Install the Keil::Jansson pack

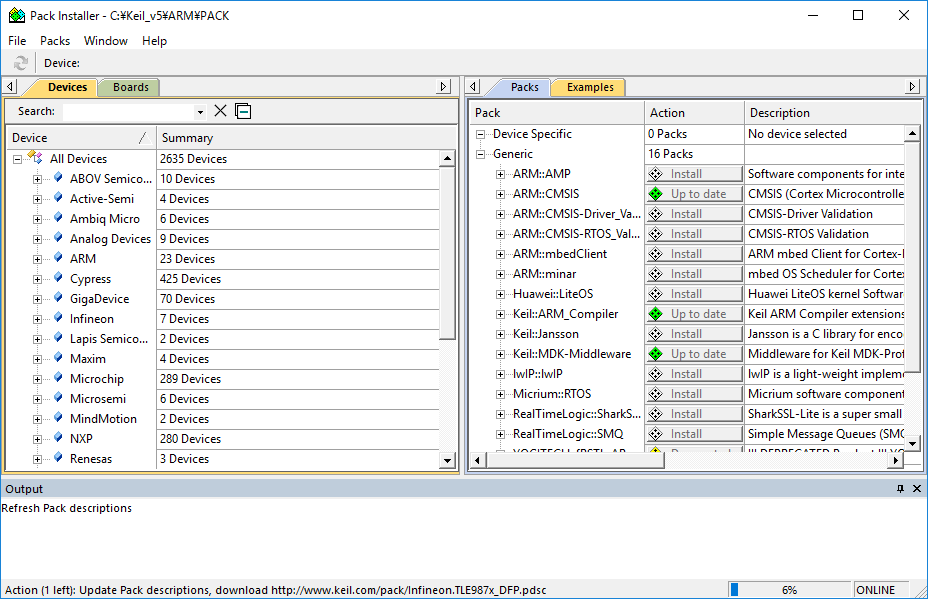point(694,334)
